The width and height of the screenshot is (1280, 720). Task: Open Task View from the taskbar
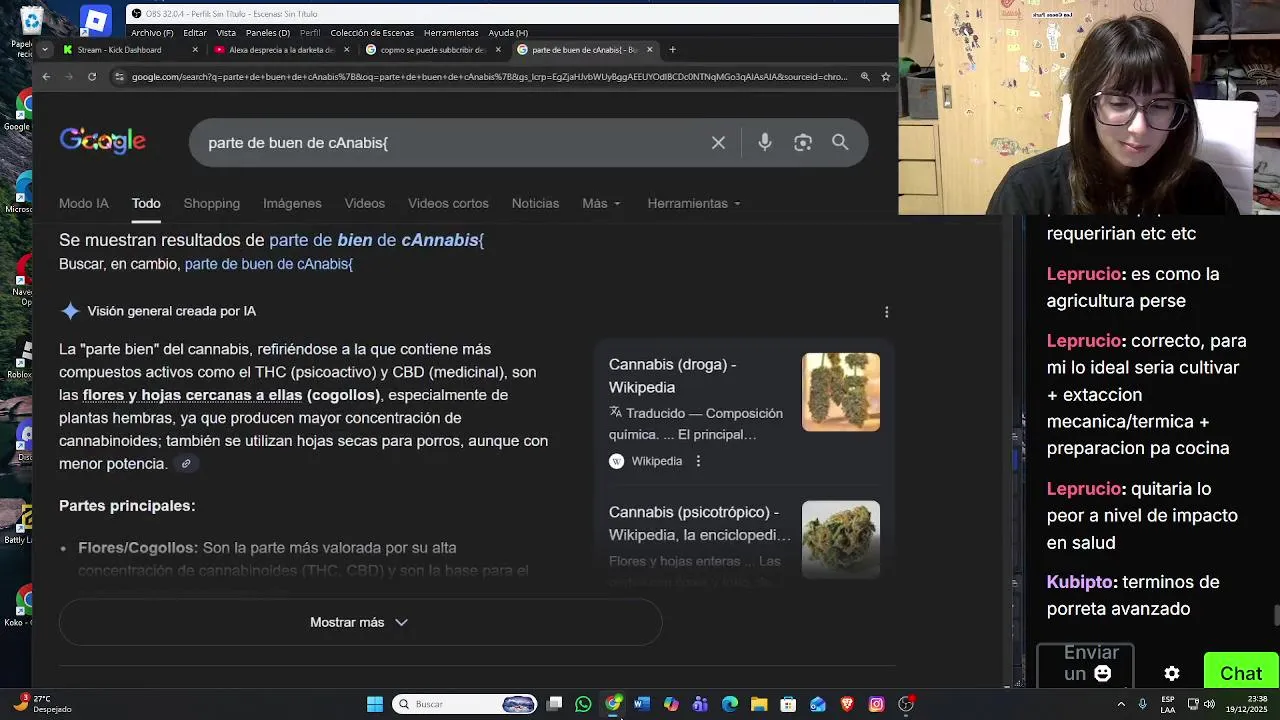click(554, 704)
